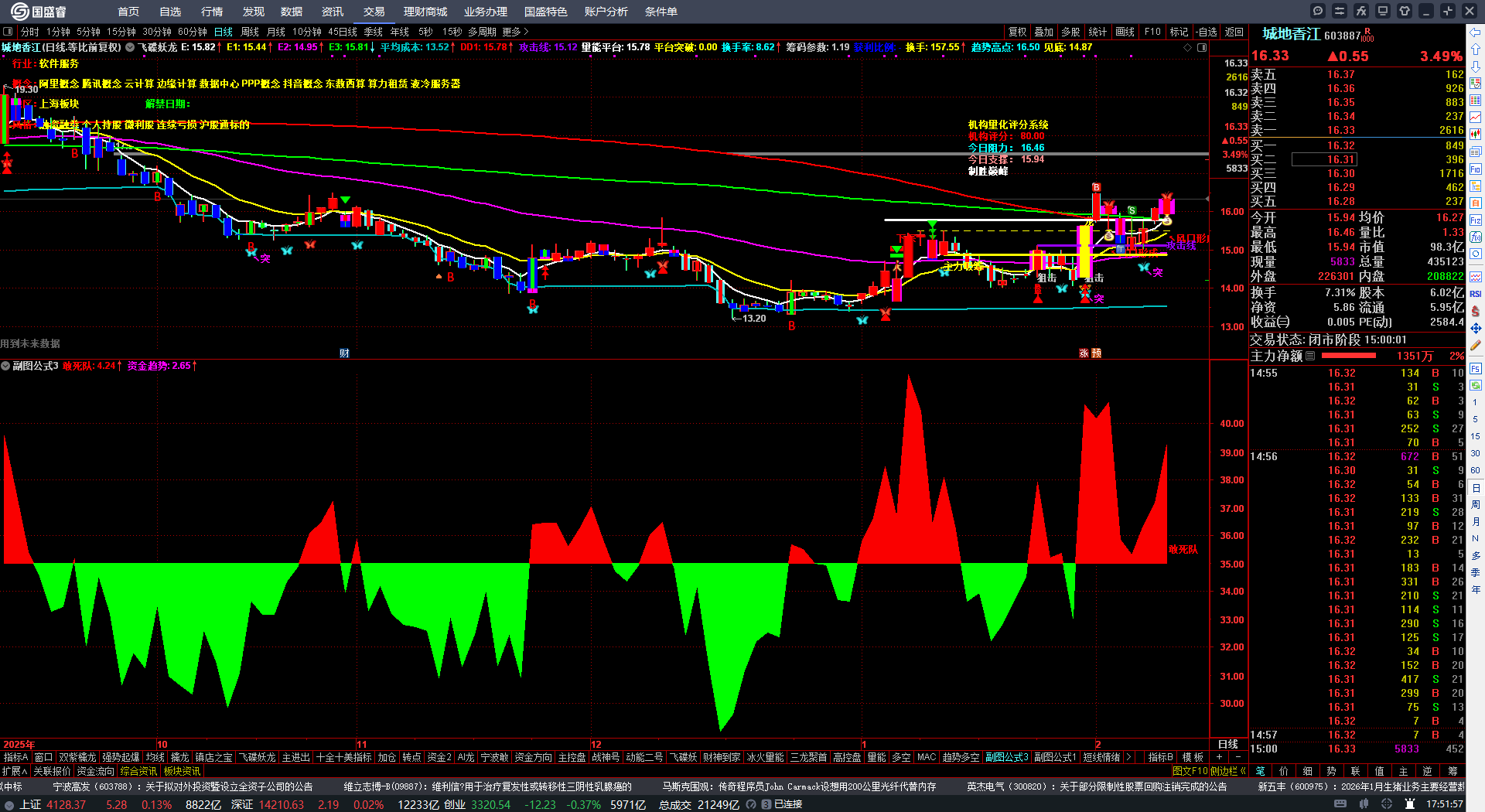Open the fx formula manager icon
This screenshot has height=812, width=1485.
point(1361,11)
